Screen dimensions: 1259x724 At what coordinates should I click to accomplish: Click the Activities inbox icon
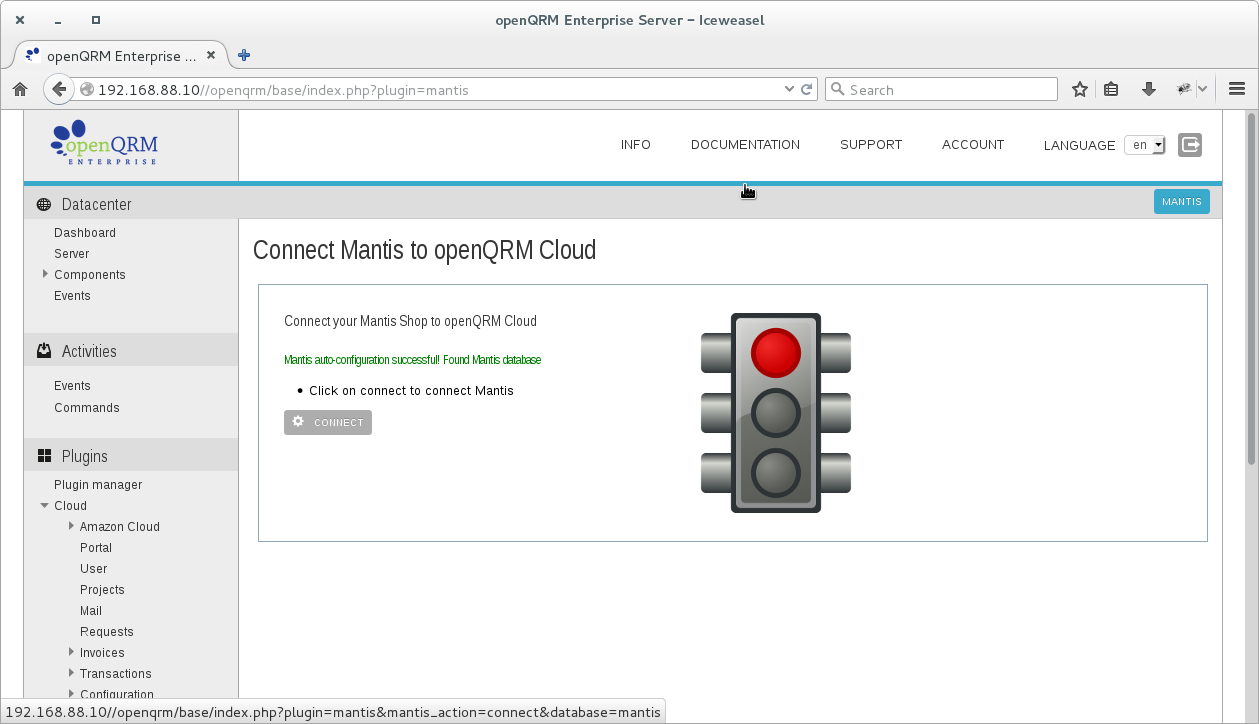point(44,351)
